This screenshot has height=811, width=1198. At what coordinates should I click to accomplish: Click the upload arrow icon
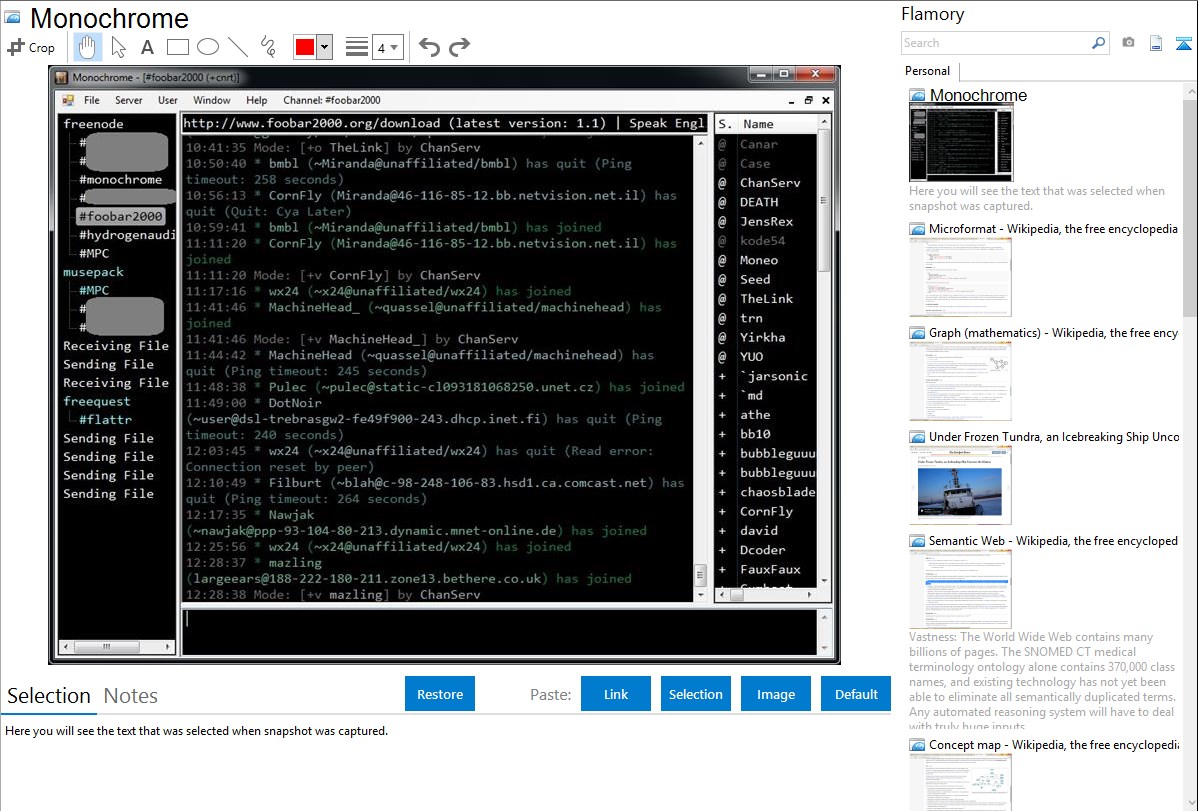tap(1183, 43)
